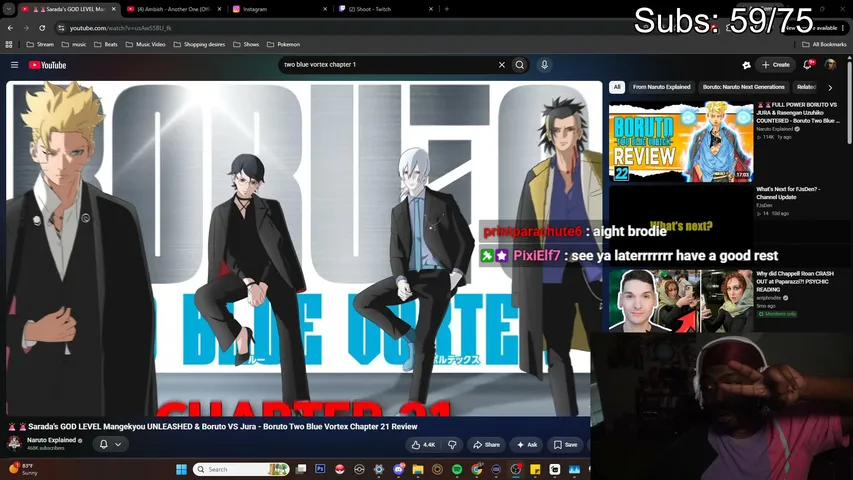Click the Ask button below the video
Viewport: 853px width, 480px height.
[x=527, y=445]
